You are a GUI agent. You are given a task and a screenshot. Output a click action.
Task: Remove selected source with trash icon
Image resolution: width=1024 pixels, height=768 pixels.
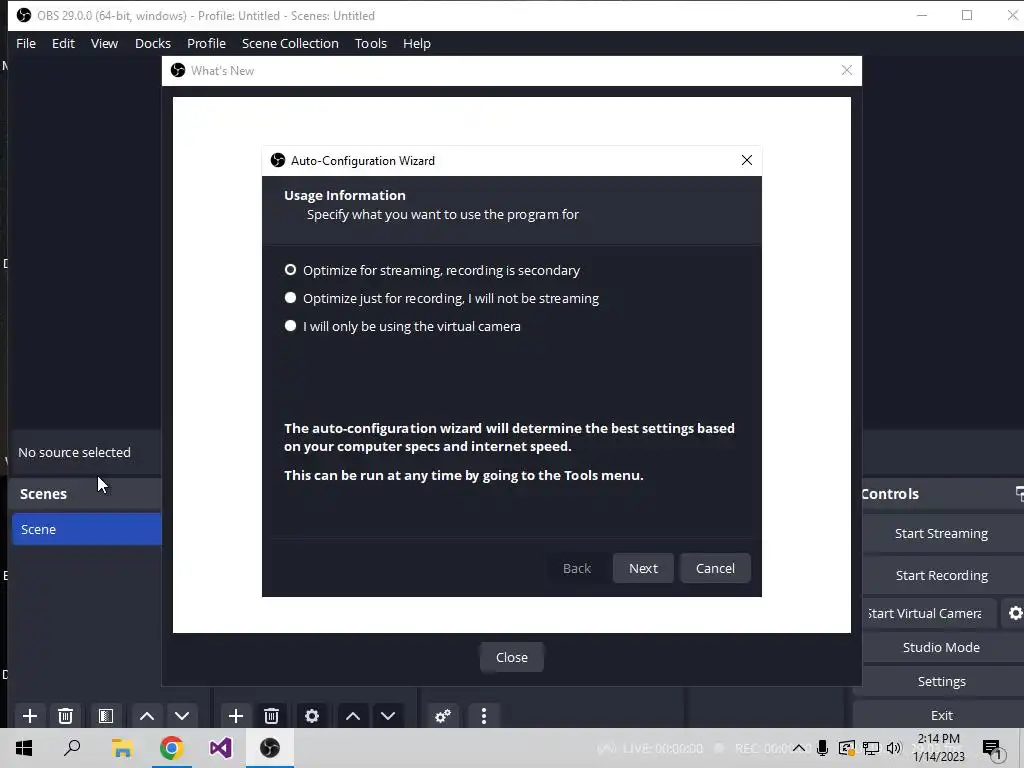(x=272, y=716)
